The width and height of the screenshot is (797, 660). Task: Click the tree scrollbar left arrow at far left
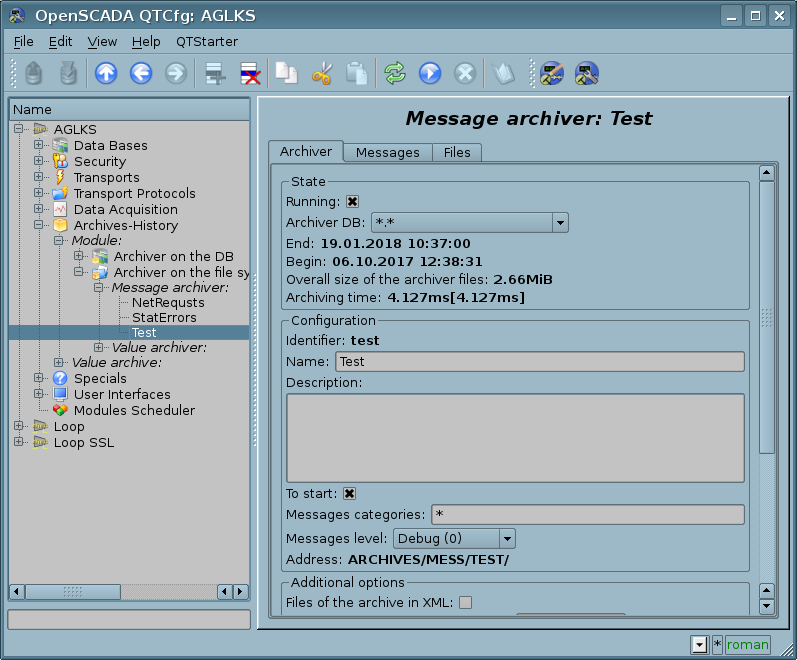17,592
